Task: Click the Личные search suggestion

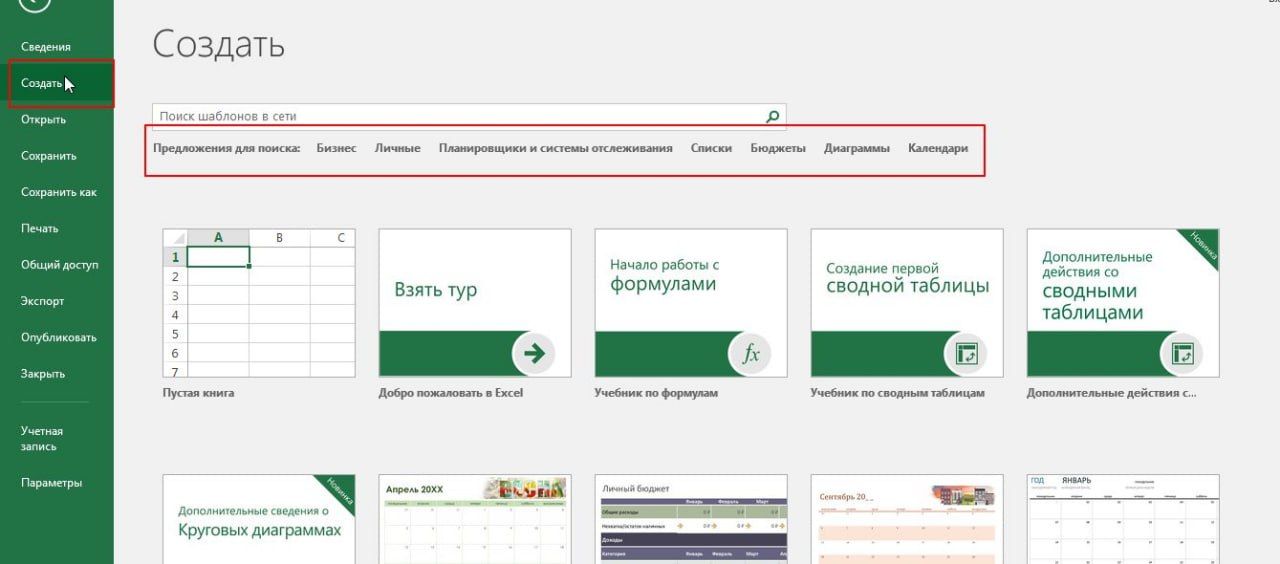Action: click(x=397, y=148)
